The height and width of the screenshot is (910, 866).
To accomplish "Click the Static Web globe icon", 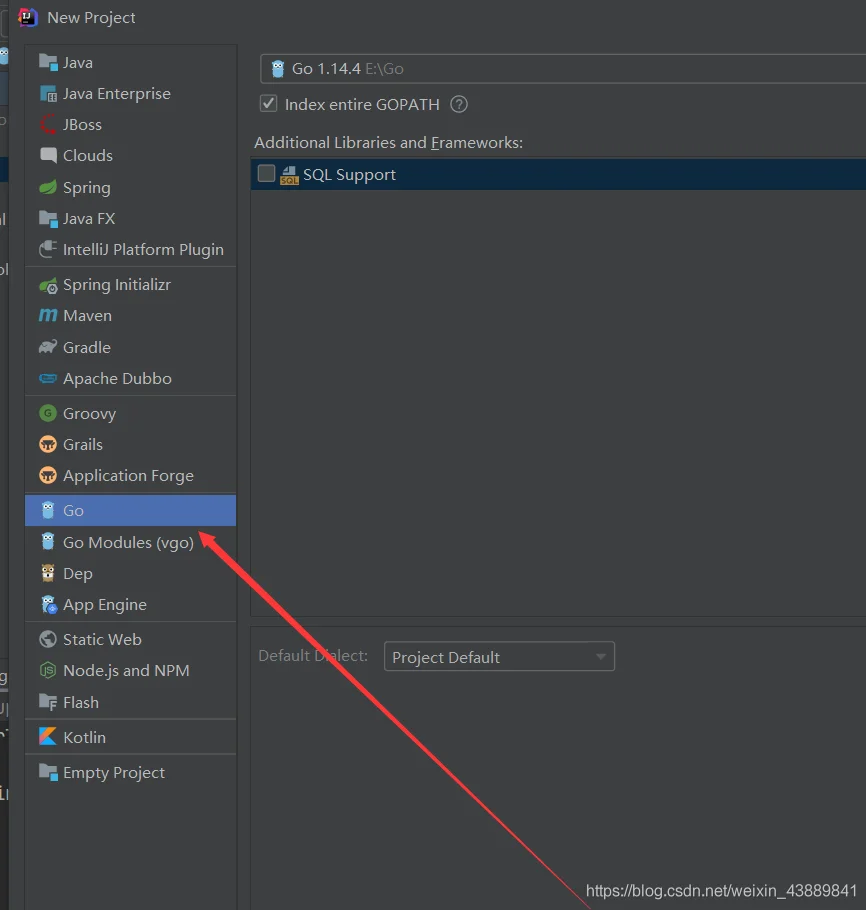I will click(48, 640).
